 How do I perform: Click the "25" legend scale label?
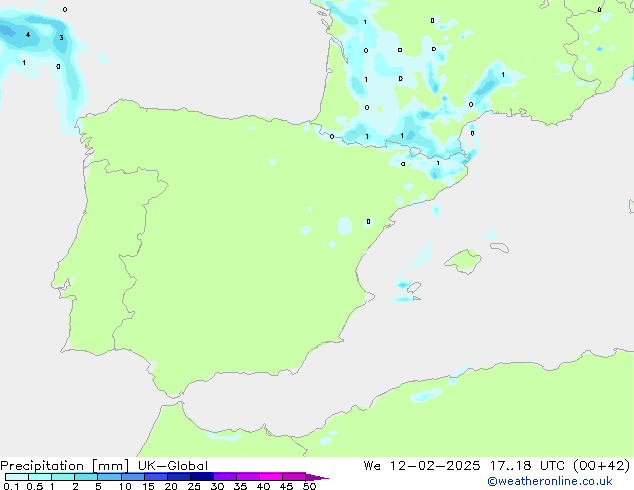194,486
